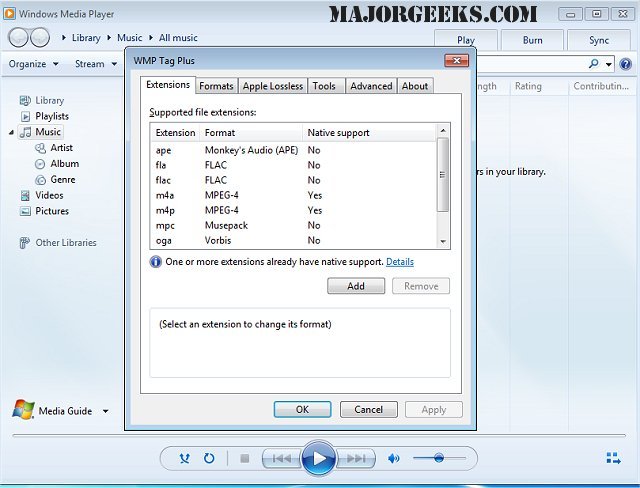Viewport: 640px width, 488px height.
Task: Sort by the Native support column header
Action: pyautogui.click(x=369, y=133)
